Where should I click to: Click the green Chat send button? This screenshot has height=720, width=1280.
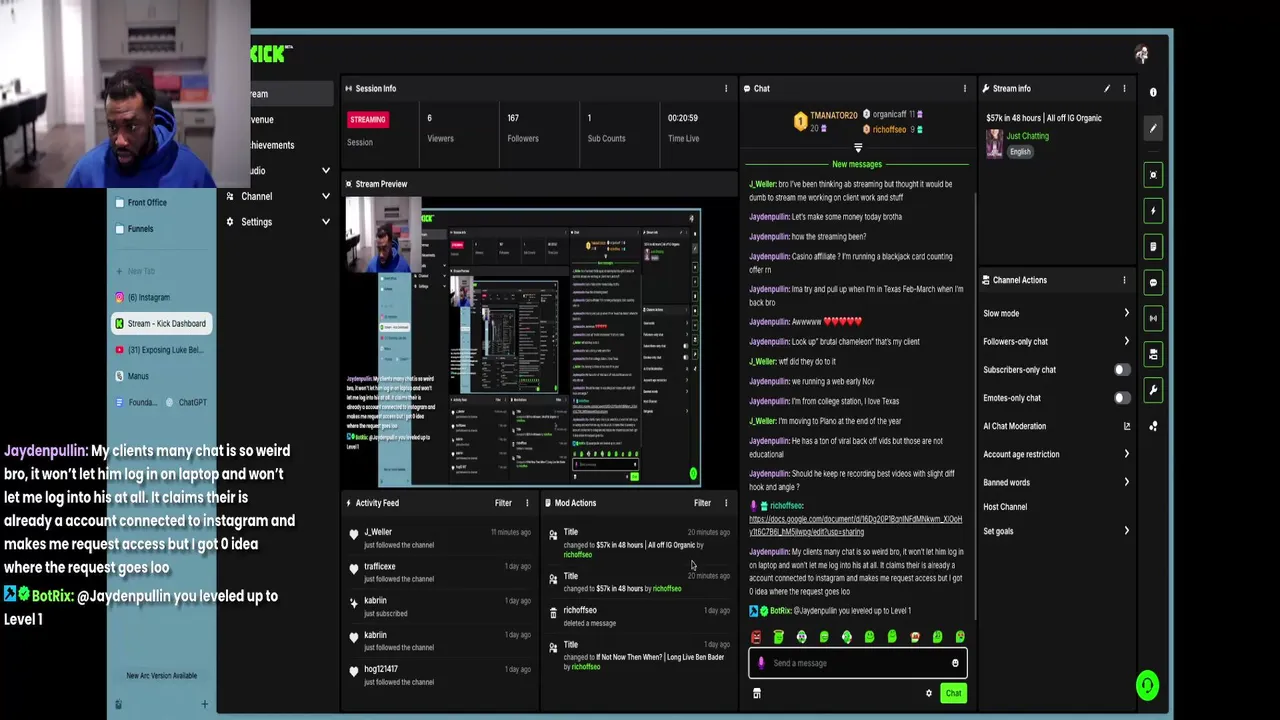[953, 693]
